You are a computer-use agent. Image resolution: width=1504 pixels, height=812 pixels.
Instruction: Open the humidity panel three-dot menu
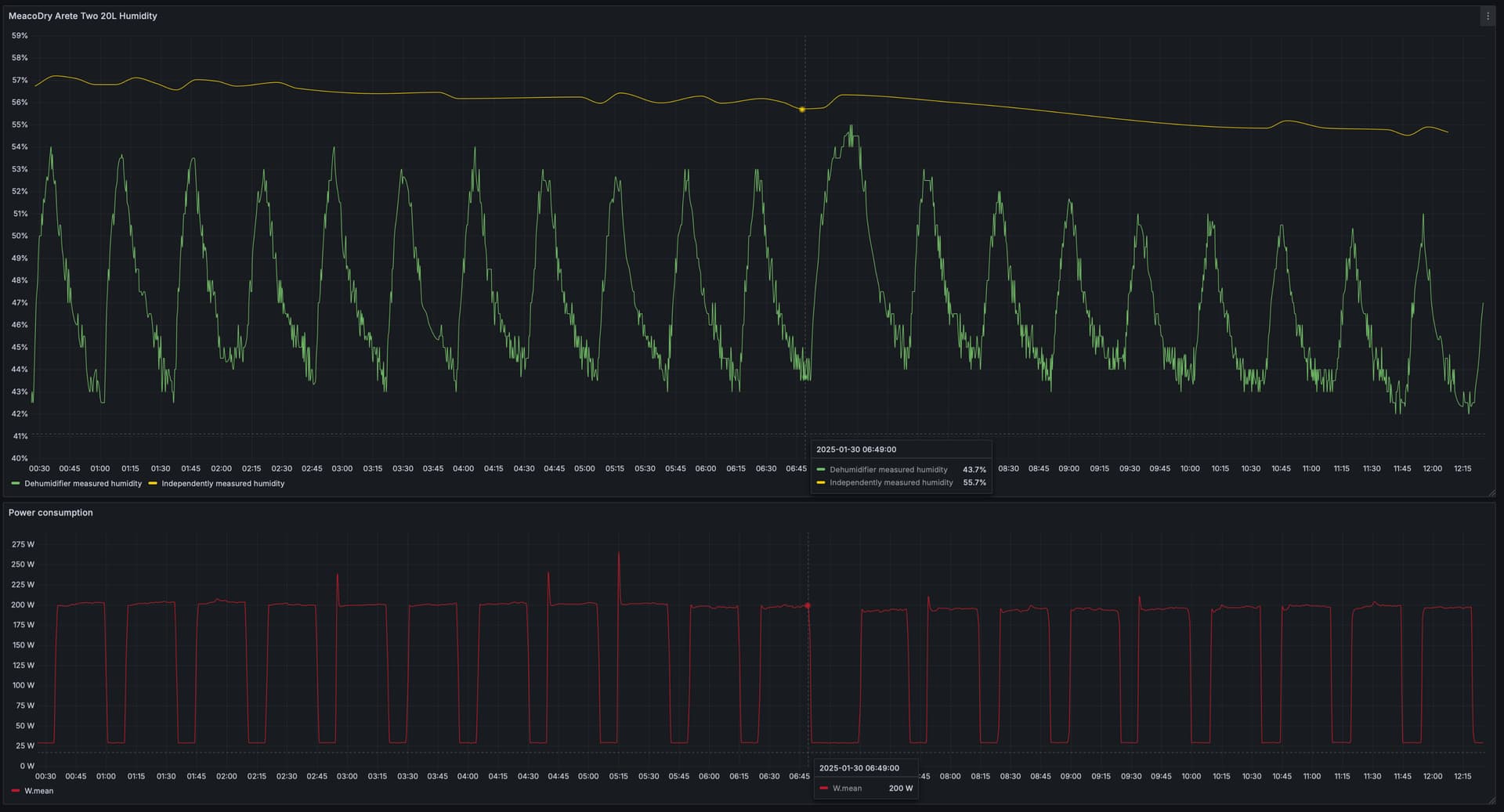point(1488,16)
